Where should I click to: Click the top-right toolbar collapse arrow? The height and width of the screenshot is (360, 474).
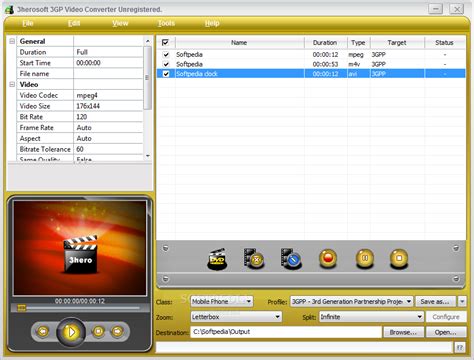point(456,248)
